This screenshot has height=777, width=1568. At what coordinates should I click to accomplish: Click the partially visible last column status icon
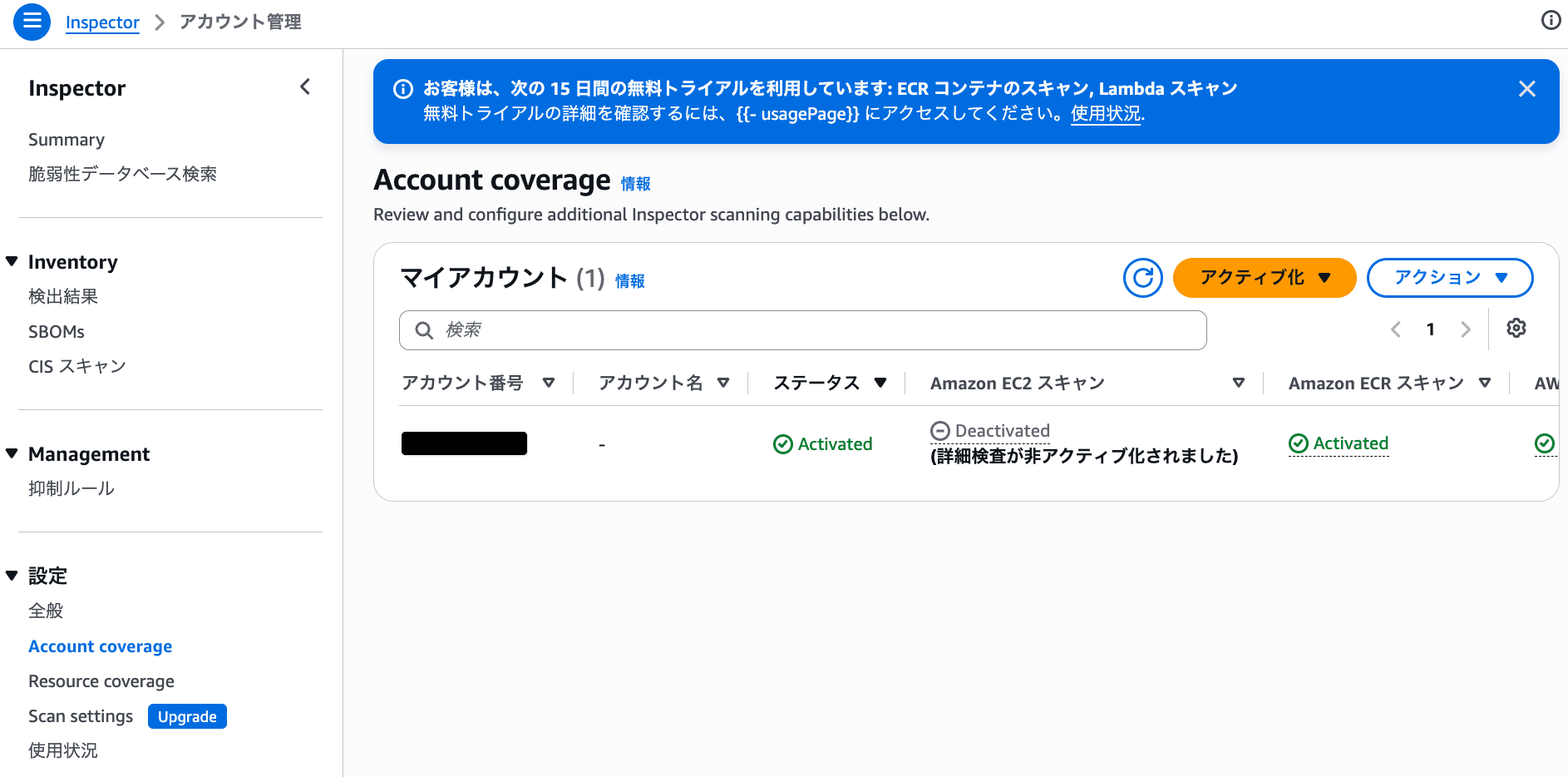(x=1545, y=443)
